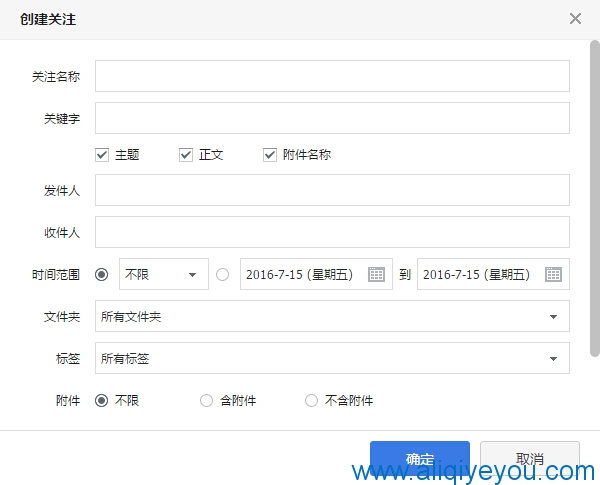Uncheck the 附件名称 checkbox
The width and height of the screenshot is (600, 485).
tap(270, 155)
